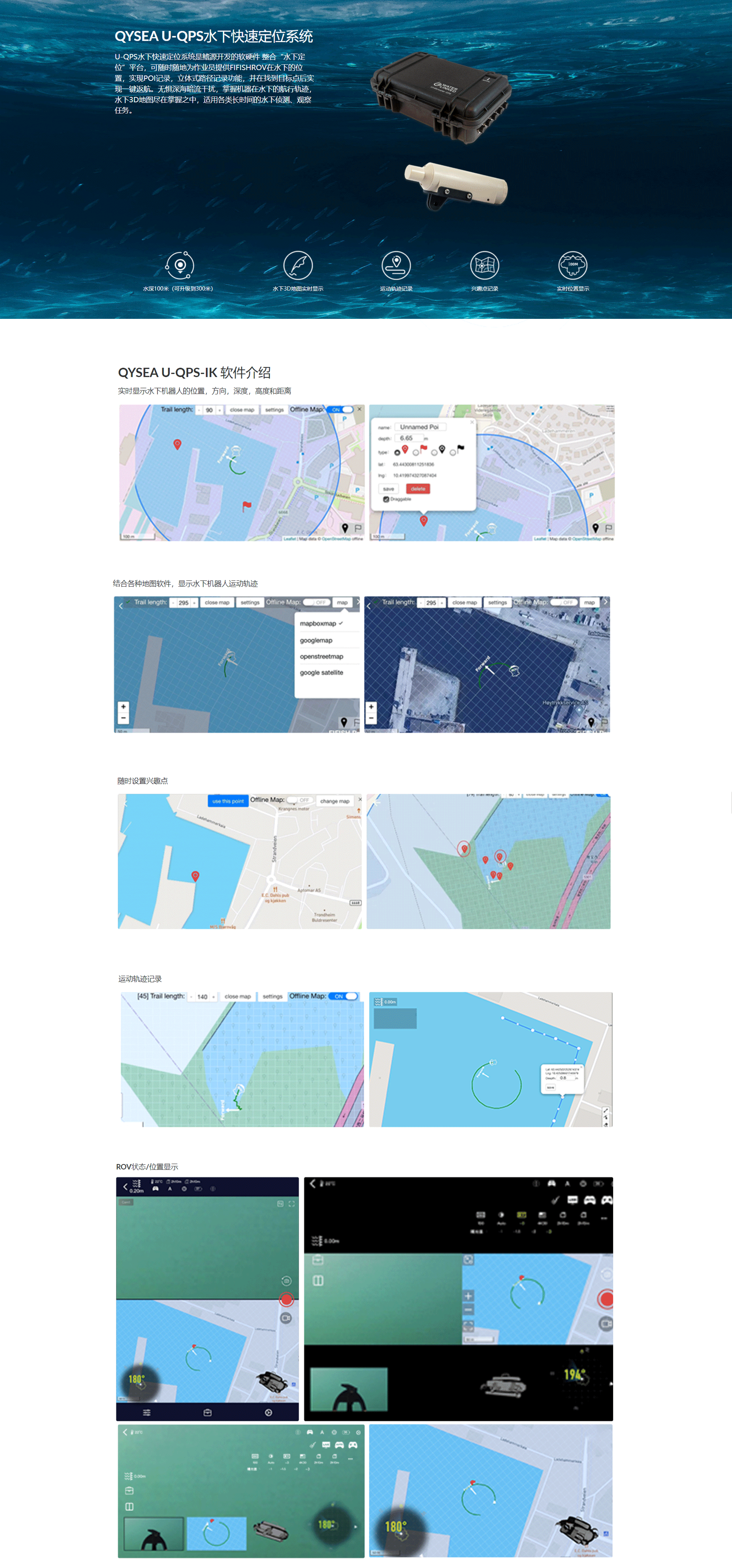Click the playback circle icon in bottom bar
The width and height of the screenshot is (732, 1568).
[x=268, y=1412]
